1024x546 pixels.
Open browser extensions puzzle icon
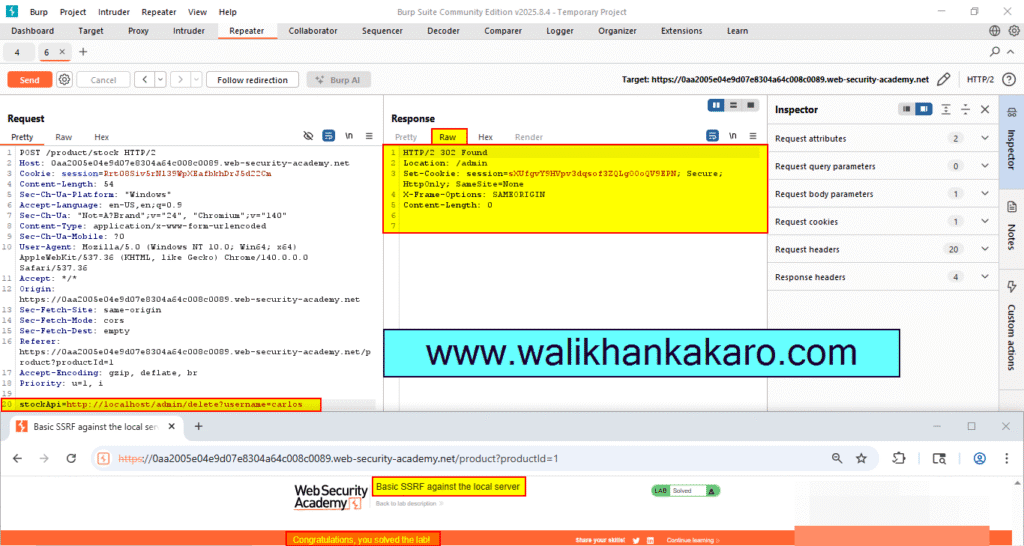[x=899, y=458]
